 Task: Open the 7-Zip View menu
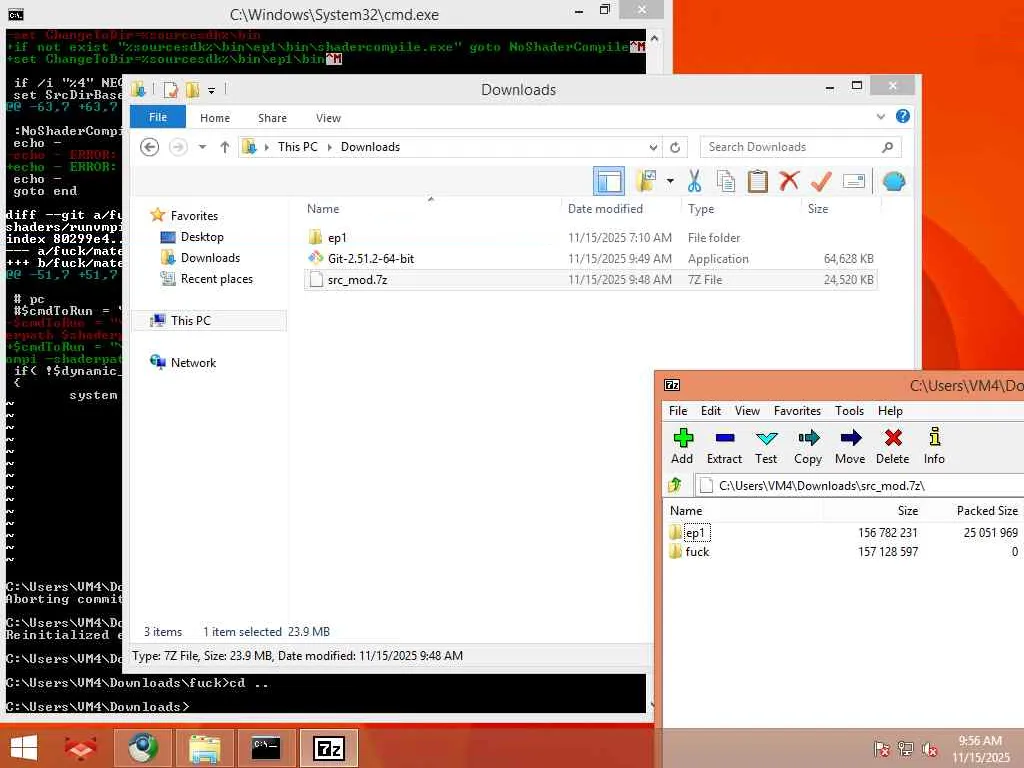[x=747, y=411]
